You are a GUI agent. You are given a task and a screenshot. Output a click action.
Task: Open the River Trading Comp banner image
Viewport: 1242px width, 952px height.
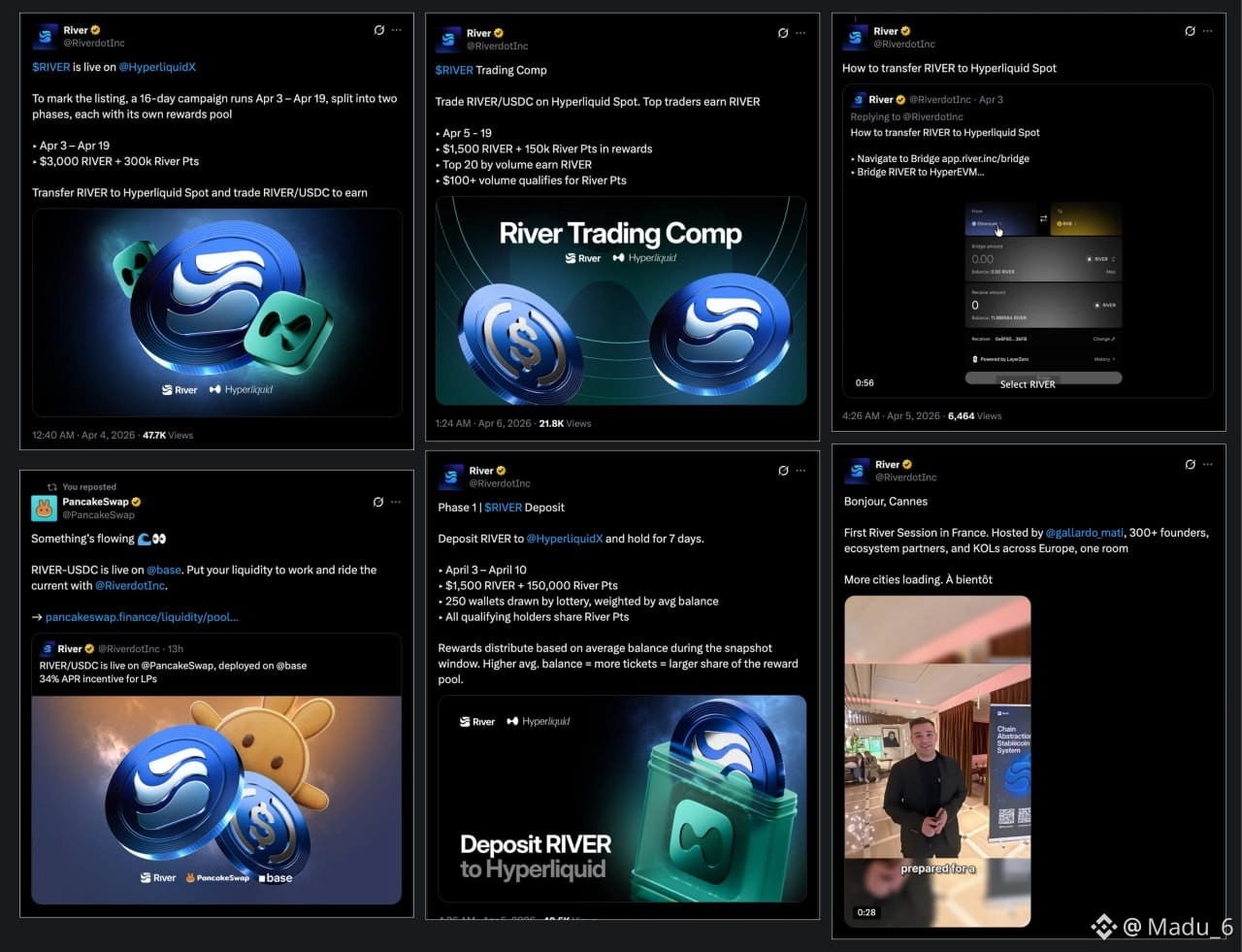(621, 300)
